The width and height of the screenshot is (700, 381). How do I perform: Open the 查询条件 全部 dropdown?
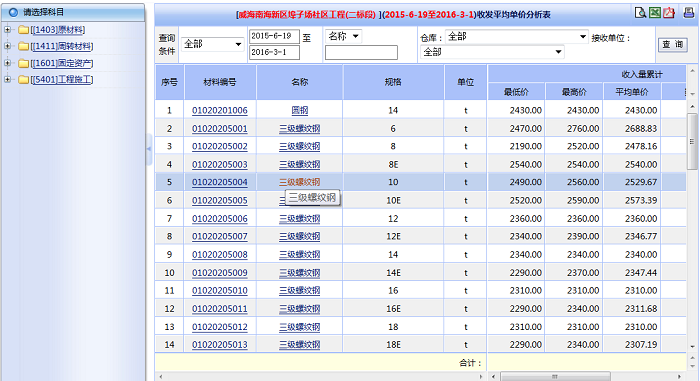tap(212, 44)
